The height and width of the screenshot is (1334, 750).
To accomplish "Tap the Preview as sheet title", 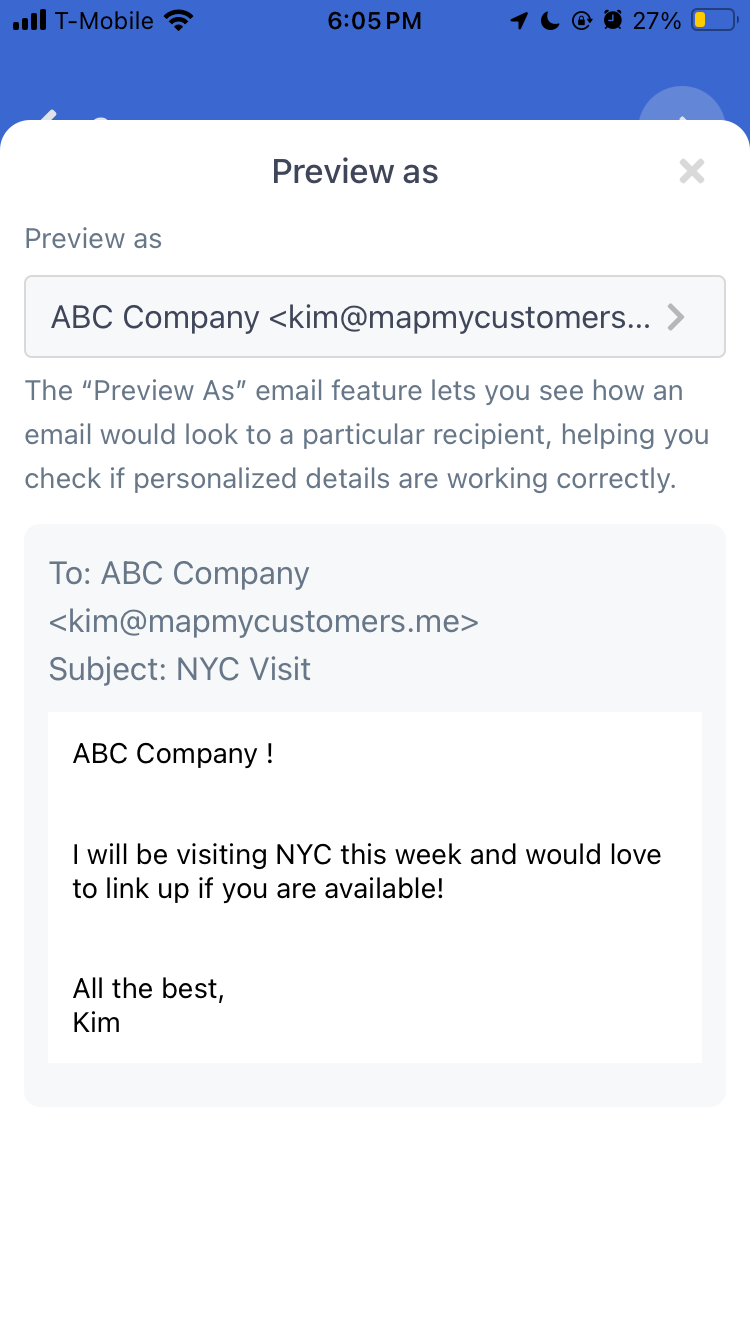I will click(x=355, y=171).
